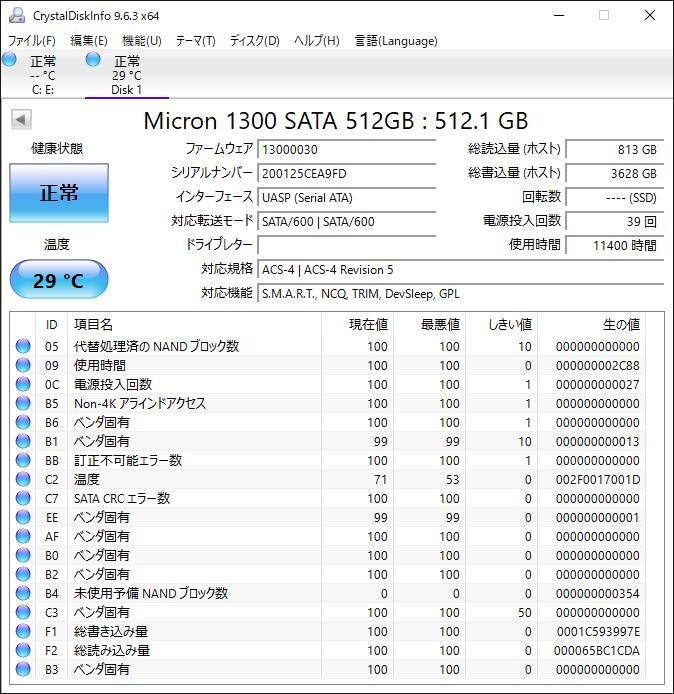Click status orb of row F1 総書き込み量
Screen dimensions: 674x694
click(x=23, y=632)
